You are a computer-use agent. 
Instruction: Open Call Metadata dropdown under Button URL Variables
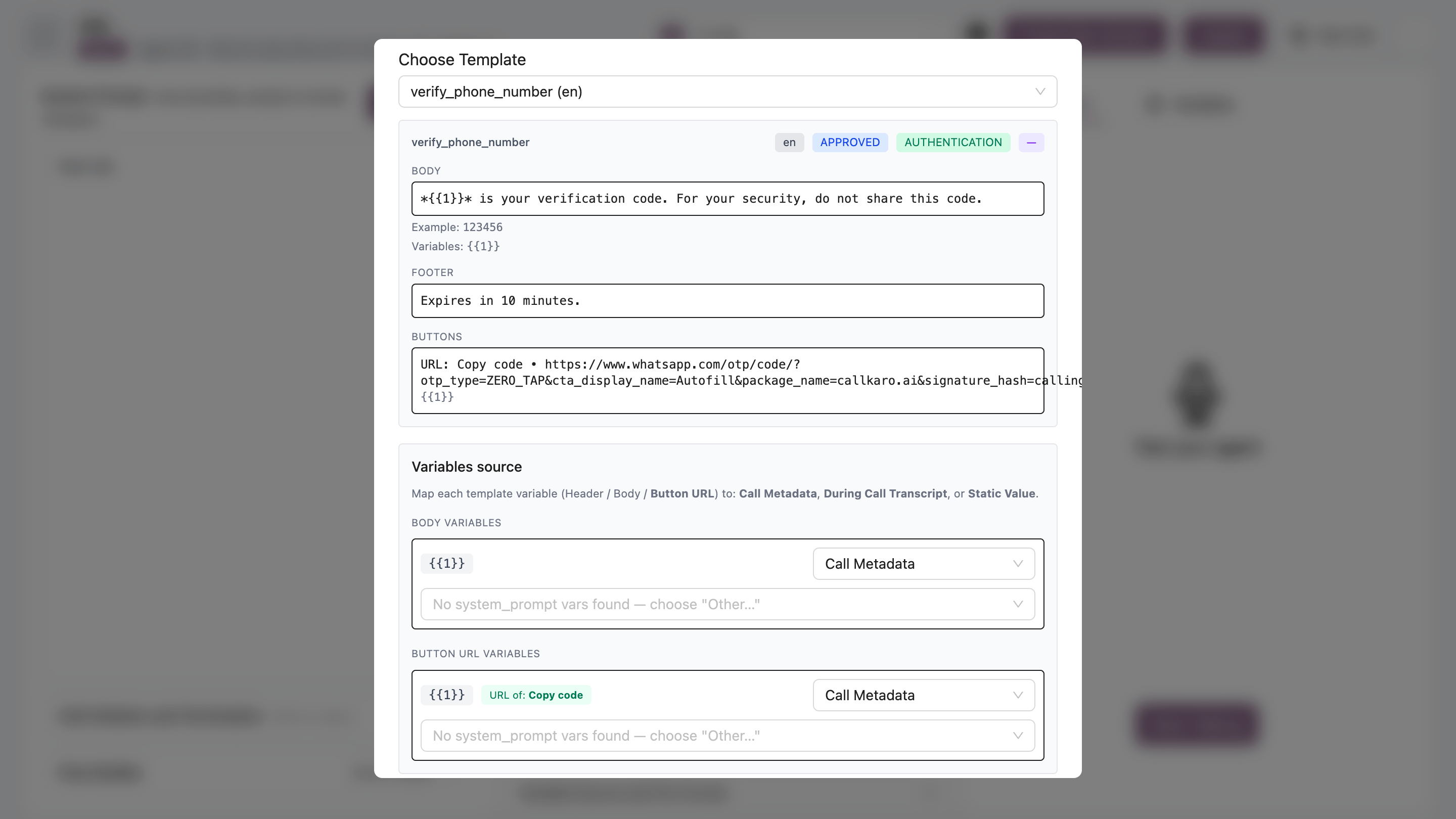924,695
